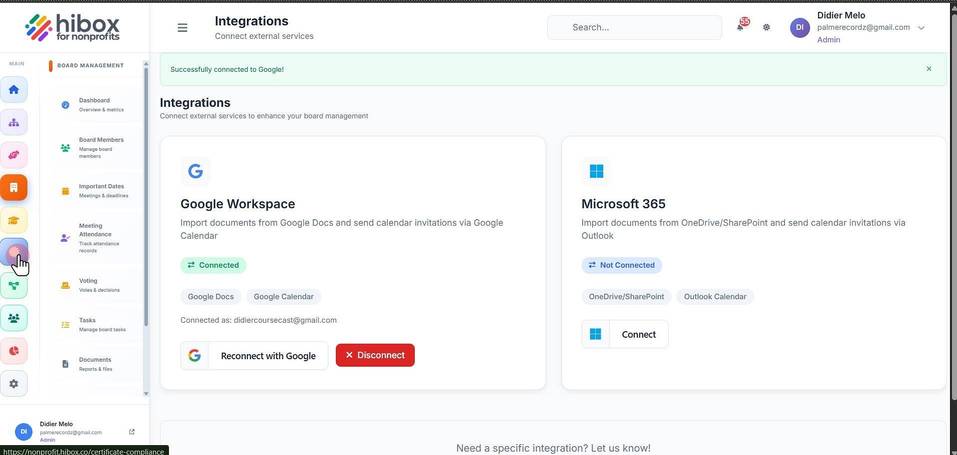Viewport: 957px width, 455px height.
Task: Select the Google G logo on Workspace card
Action: click(195, 171)
